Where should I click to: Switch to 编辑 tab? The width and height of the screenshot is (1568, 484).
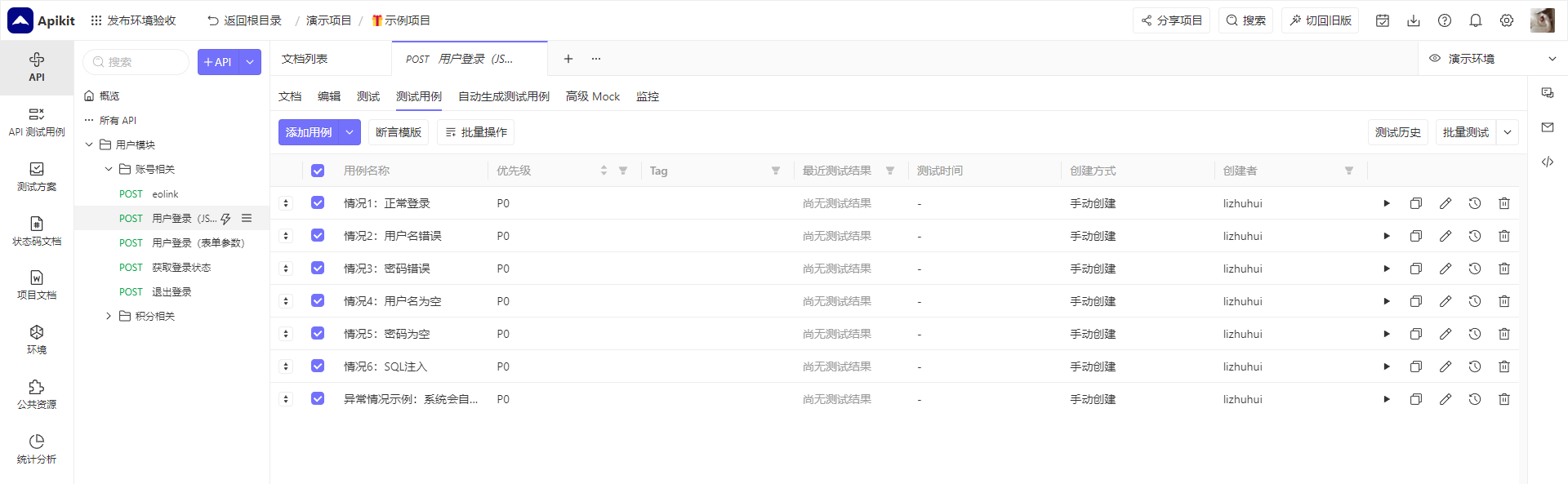[329, 96]
